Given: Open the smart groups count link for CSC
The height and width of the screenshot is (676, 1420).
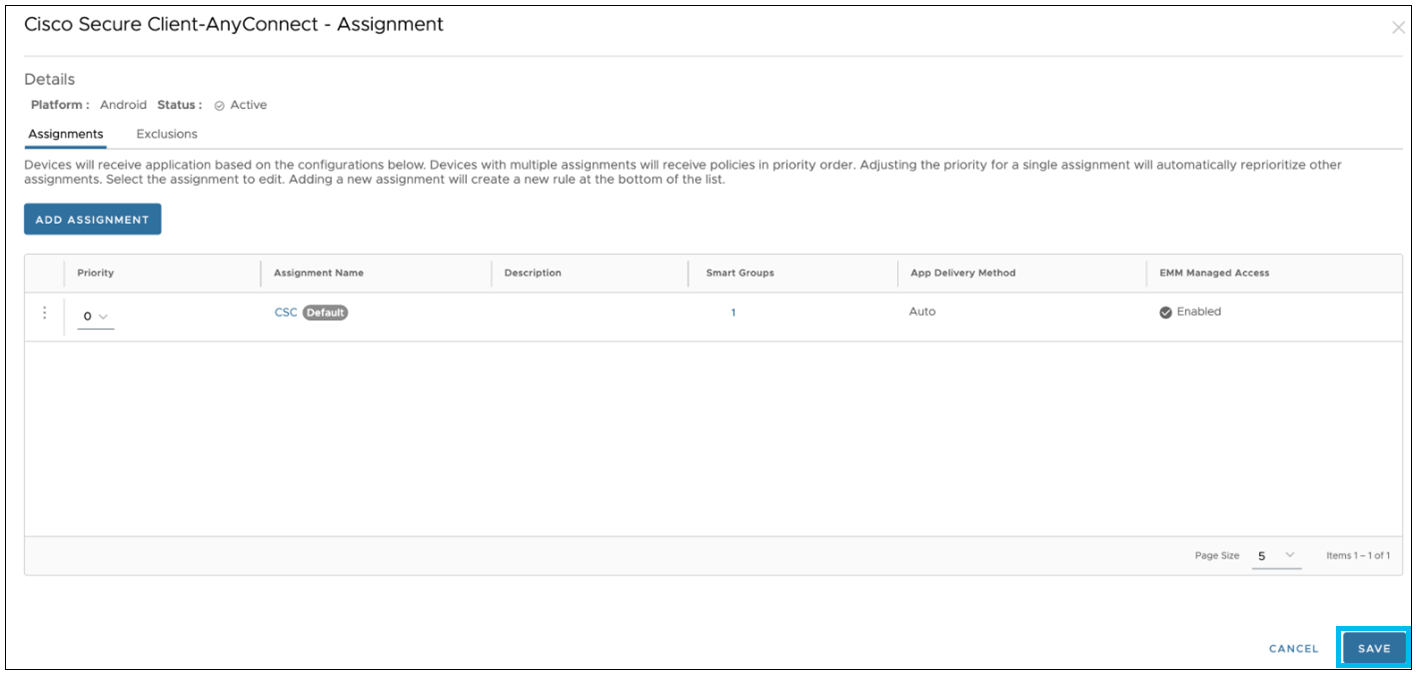Looking at the screenshot, I should pyautogui.click(x=733, y=313).
